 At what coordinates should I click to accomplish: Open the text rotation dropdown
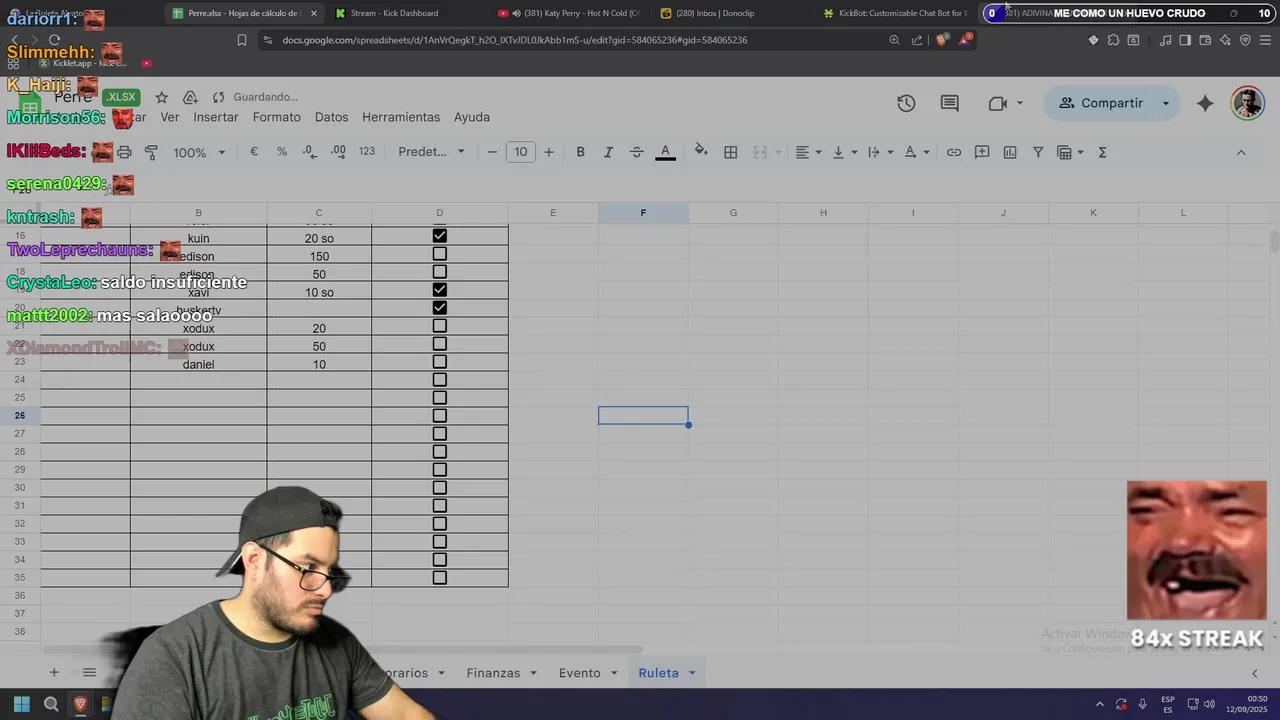916,152
